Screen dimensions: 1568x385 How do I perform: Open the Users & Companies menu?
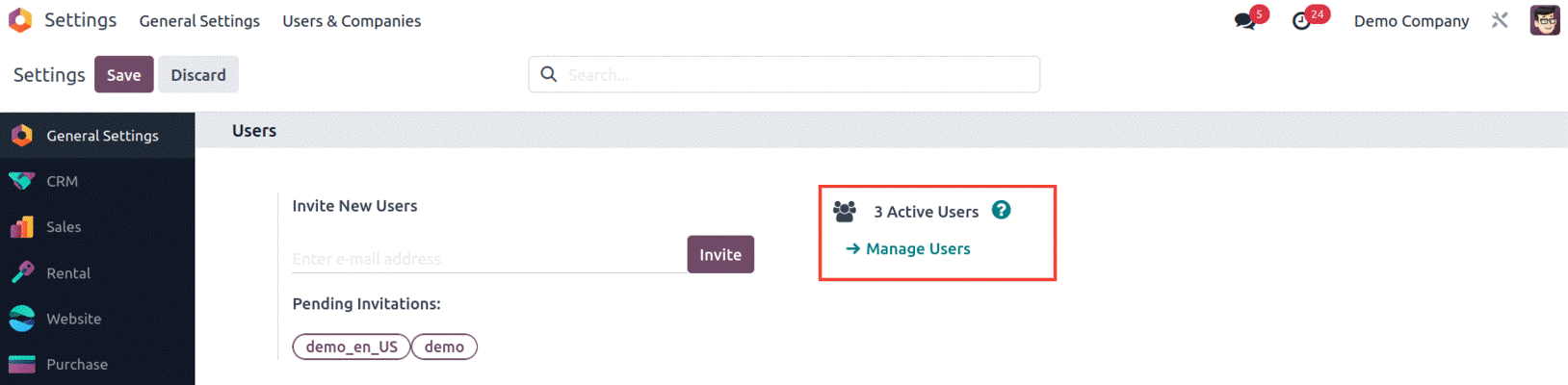352,21
